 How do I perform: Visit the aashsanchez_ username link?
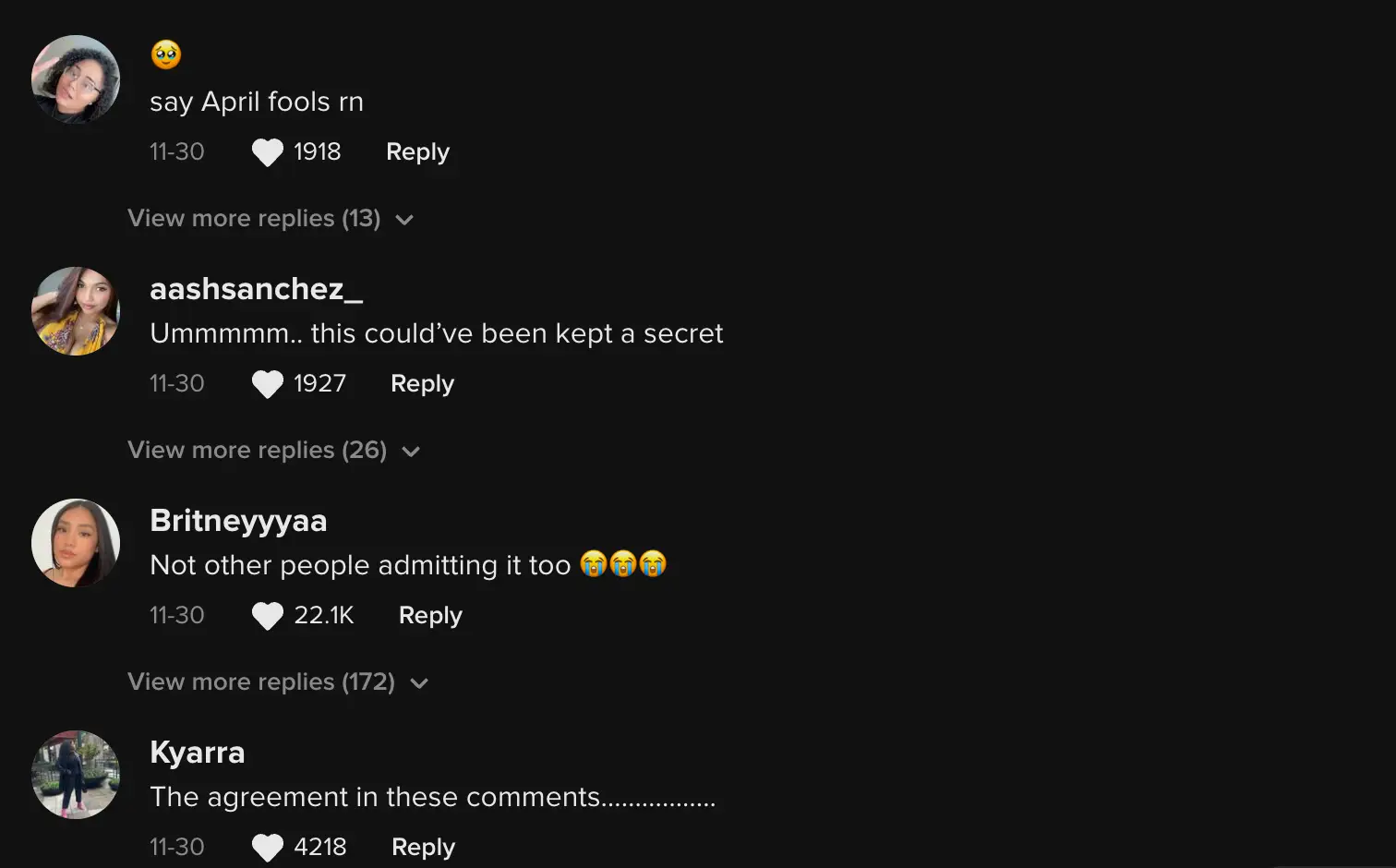pyautogui.click(x=256, y=289)
